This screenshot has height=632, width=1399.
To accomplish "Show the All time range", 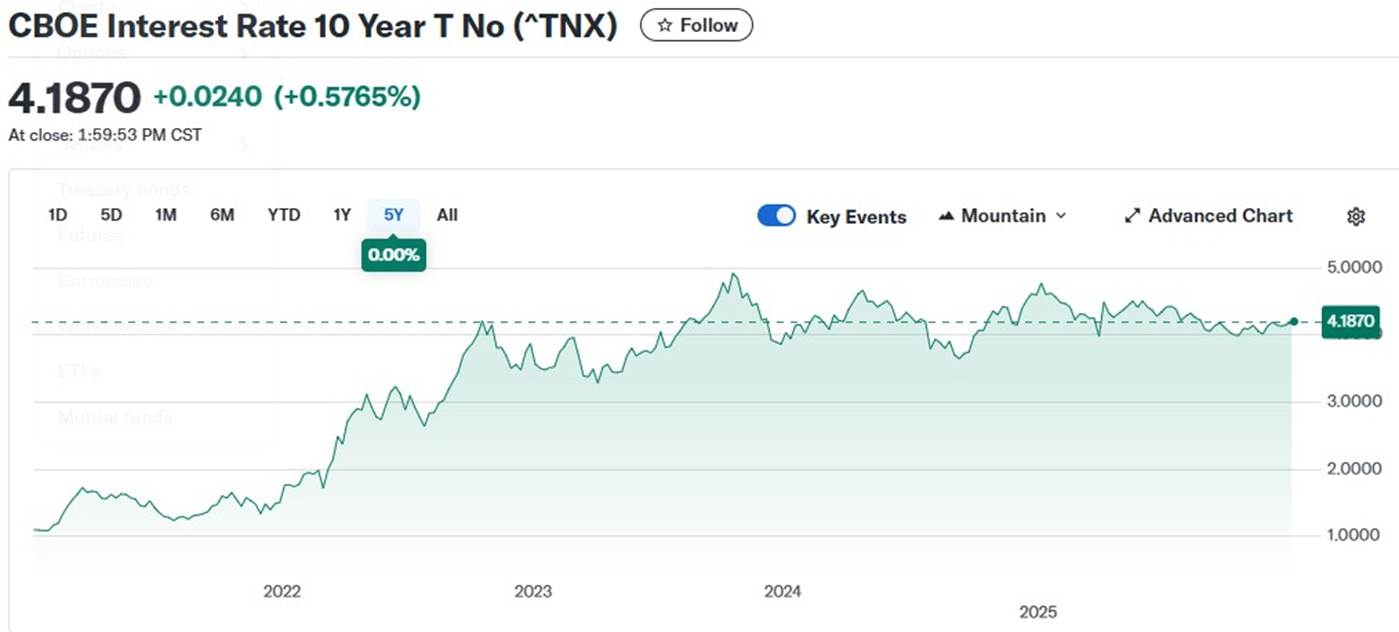I will 447,215.
